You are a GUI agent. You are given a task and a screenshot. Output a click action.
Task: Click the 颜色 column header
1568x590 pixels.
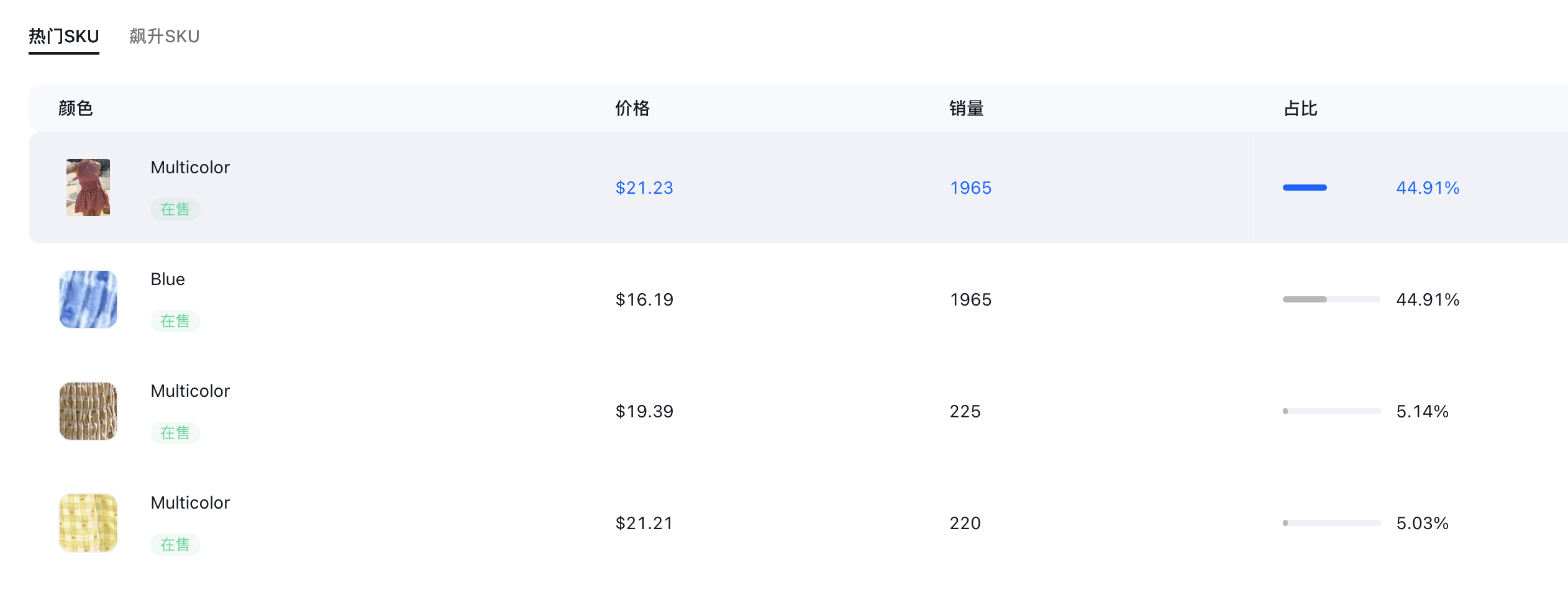pos(76,109)
